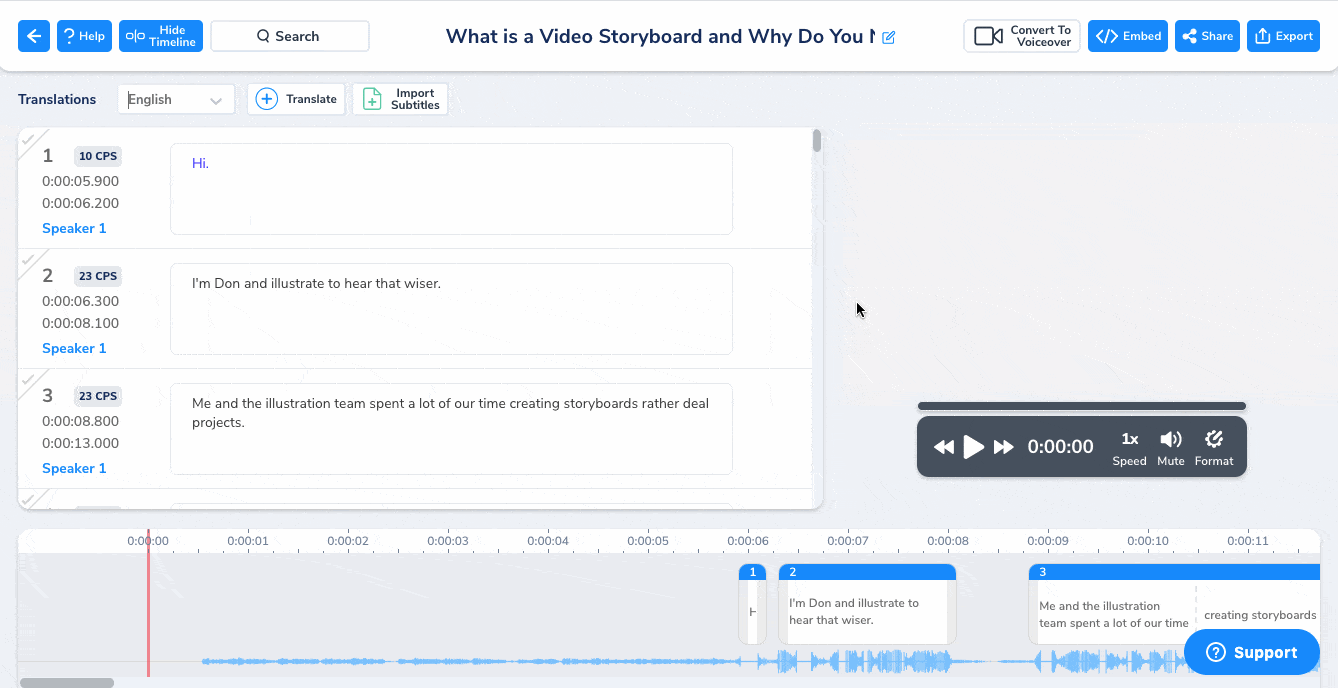Image resolution: width=1338 pixels, height=688 pixels.
Task: Click Convert To Voiceover
Action: tap(1022, 36)
